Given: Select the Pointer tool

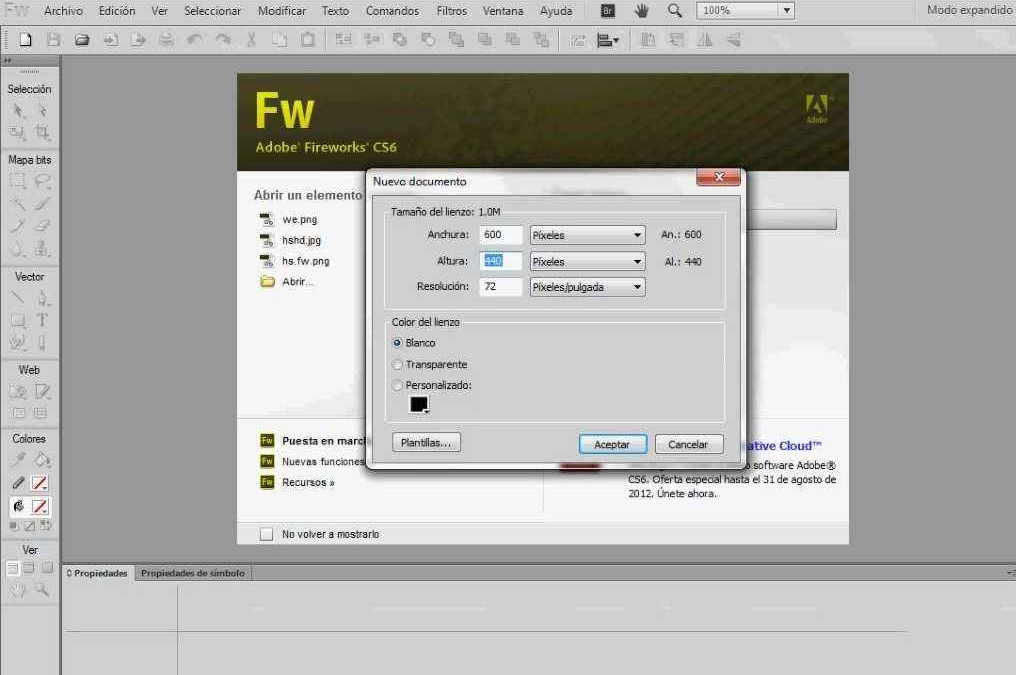Looking at the screenshot, I should 18,111.
